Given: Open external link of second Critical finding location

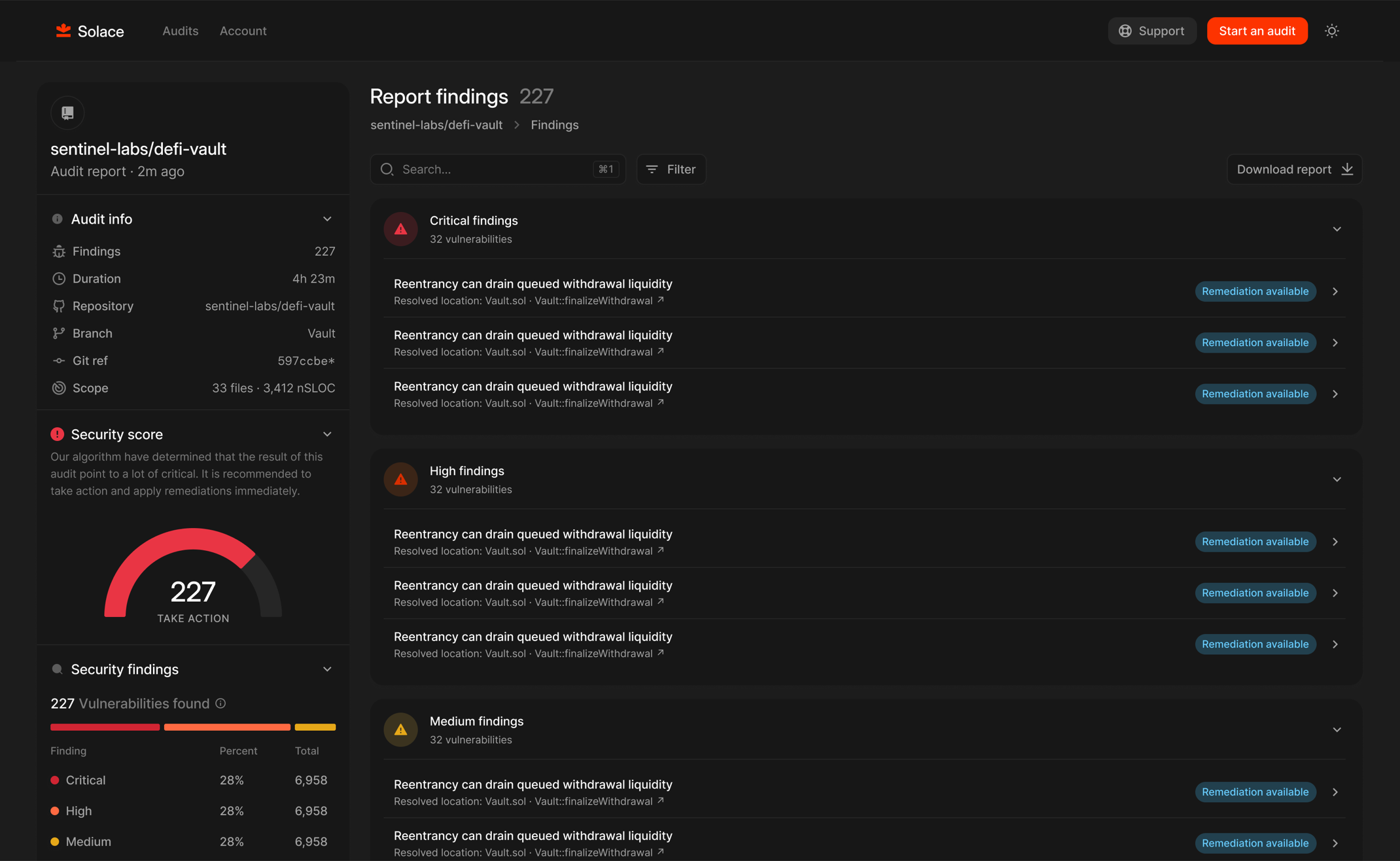Looking at the screenshot, I should click(x=661, y=351).
